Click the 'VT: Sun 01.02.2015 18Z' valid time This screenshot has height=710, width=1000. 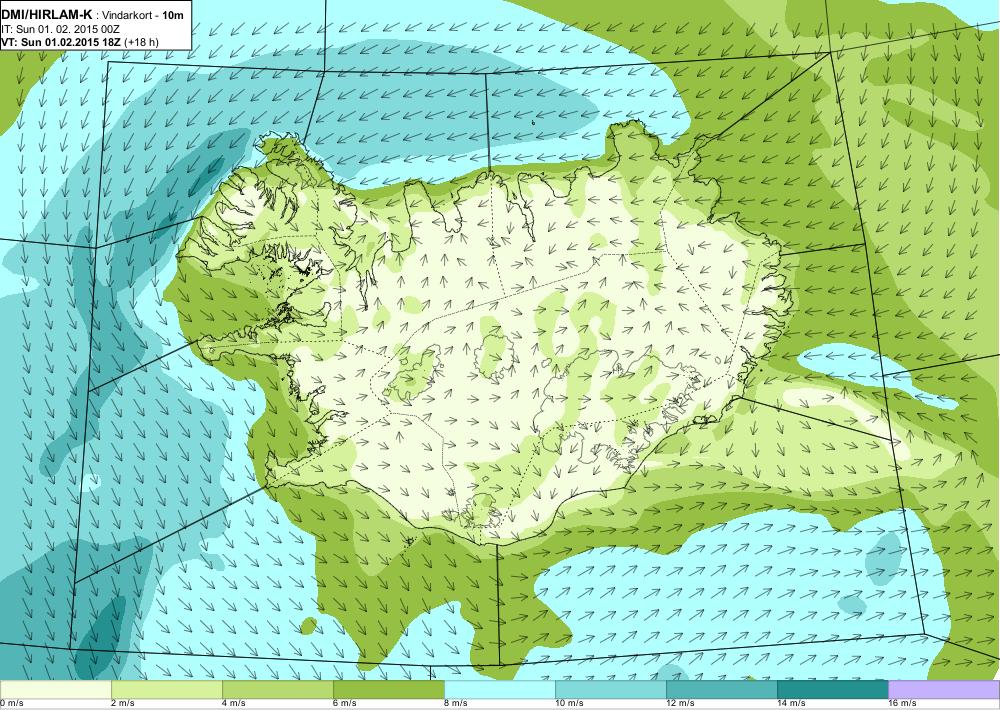pos(61,42)
